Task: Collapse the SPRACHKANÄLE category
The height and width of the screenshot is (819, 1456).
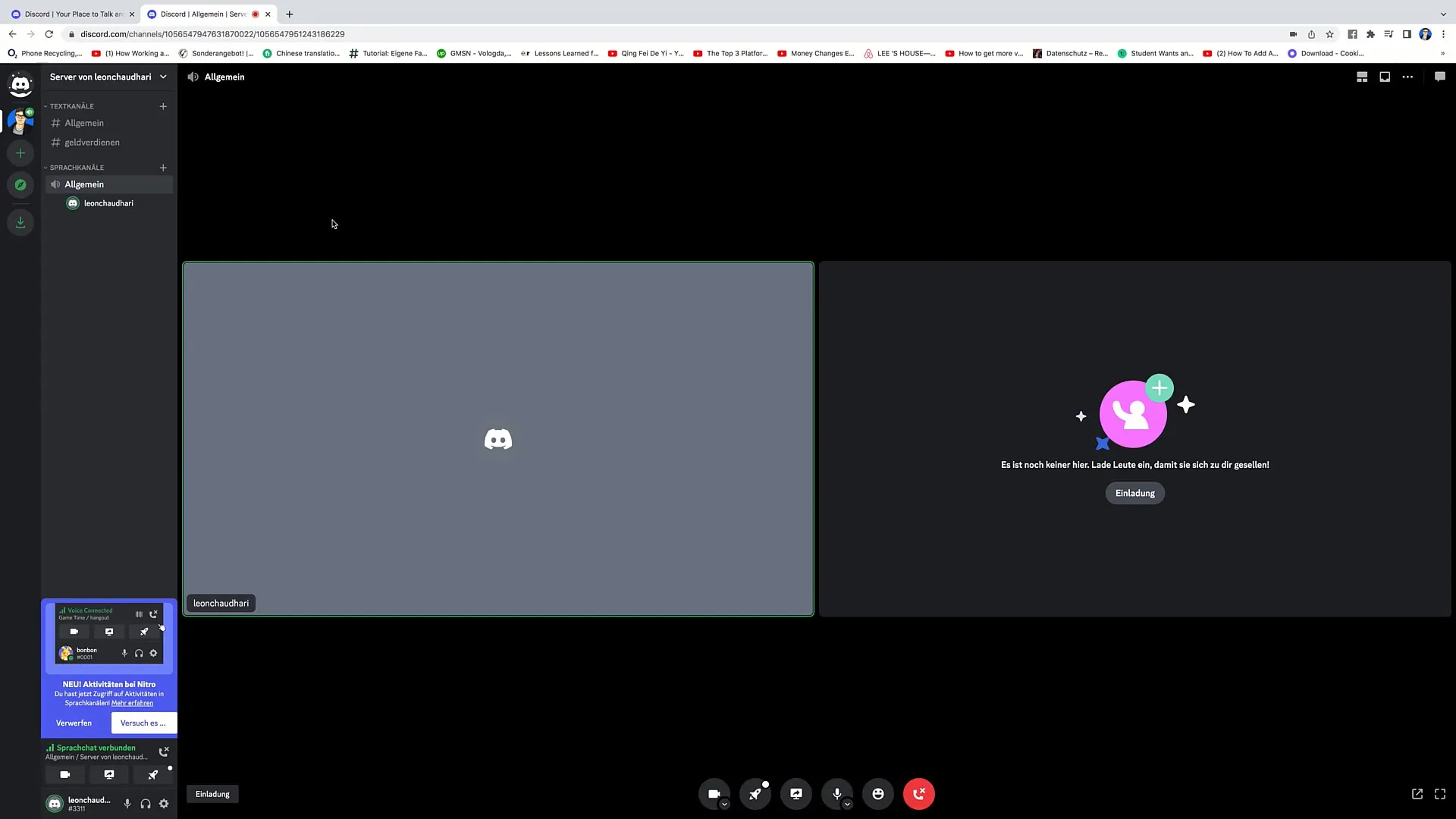Action: tap(77, 168)
